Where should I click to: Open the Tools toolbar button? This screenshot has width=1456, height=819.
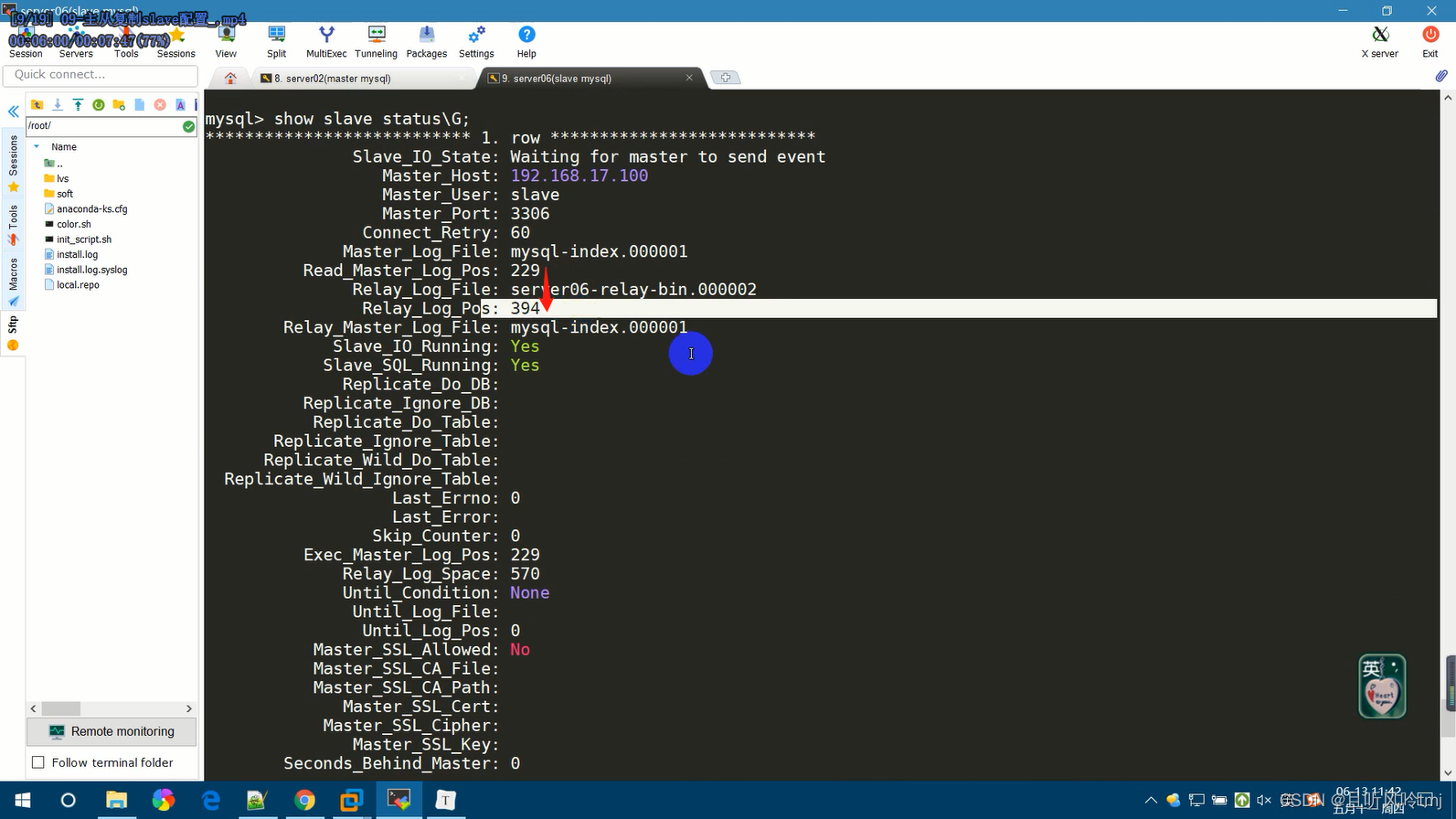pyautogui.click(x=126, y=42)
